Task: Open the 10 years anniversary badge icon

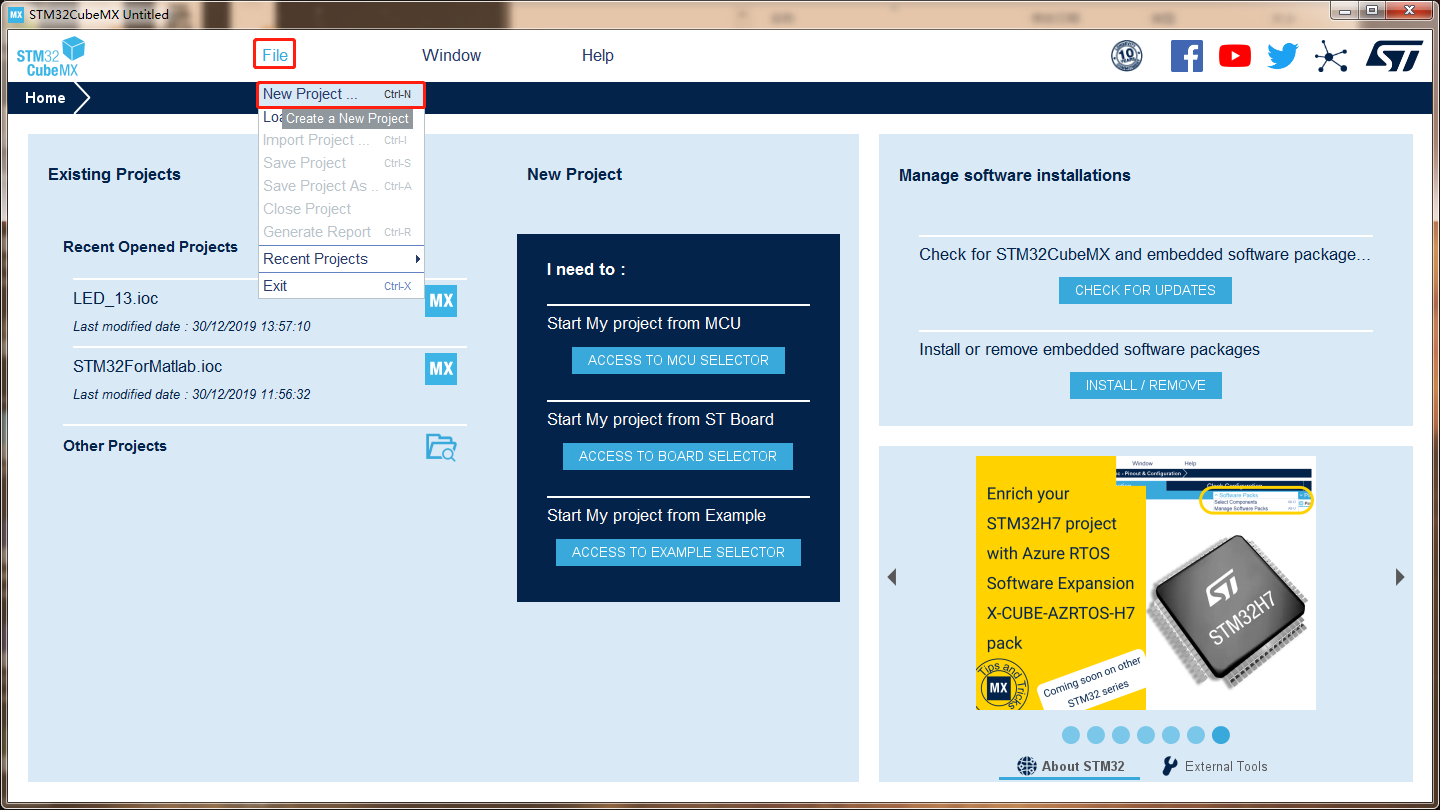Action: tap(1127, 56)
